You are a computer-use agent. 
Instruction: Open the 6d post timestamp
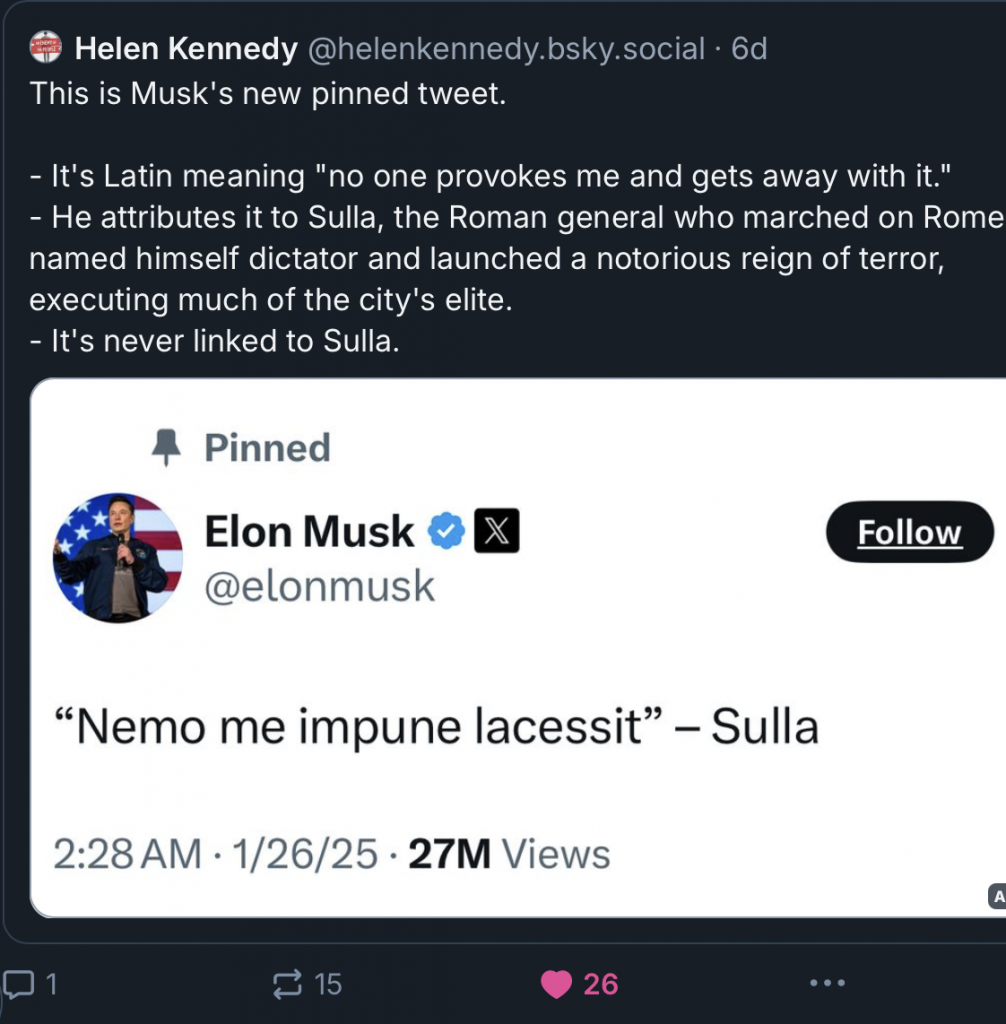(x=749, y=48)
